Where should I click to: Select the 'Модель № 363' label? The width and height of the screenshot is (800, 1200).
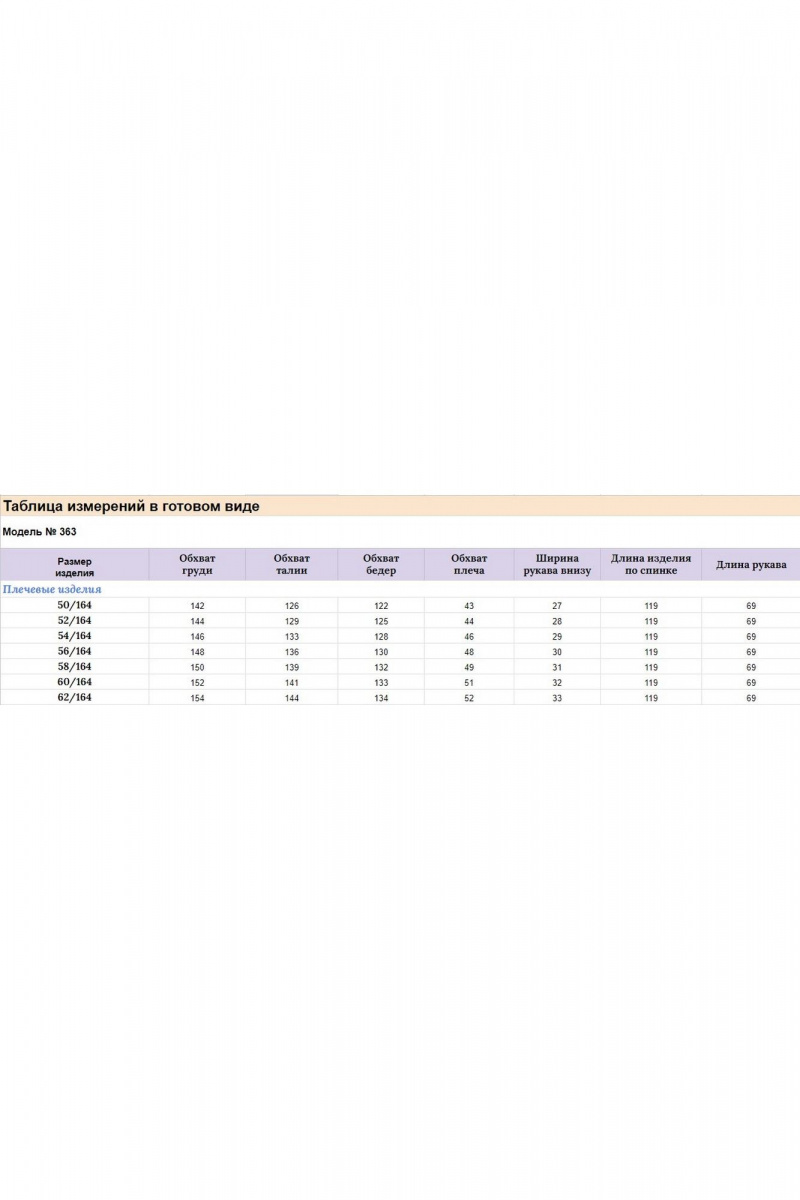pyautogui.click(x=40, y=532)
